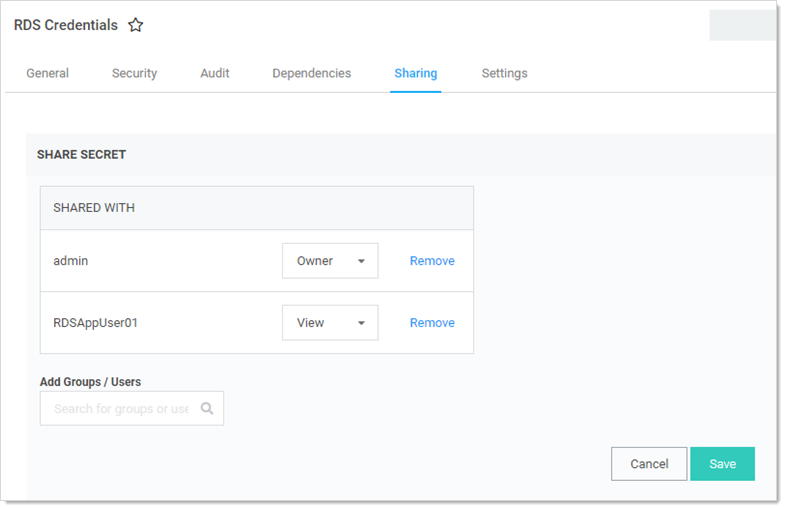Remove admin from shared users
The width and height of the screenshot is (785, 509).
432,261
